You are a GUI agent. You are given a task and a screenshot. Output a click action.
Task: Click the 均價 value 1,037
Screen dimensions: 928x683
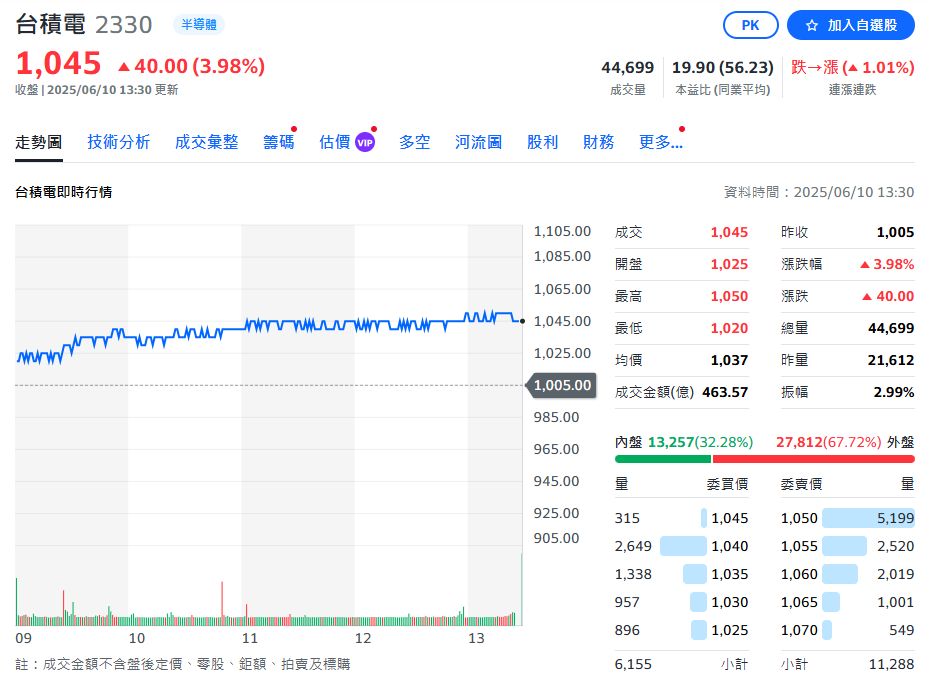tap(729, 360)
